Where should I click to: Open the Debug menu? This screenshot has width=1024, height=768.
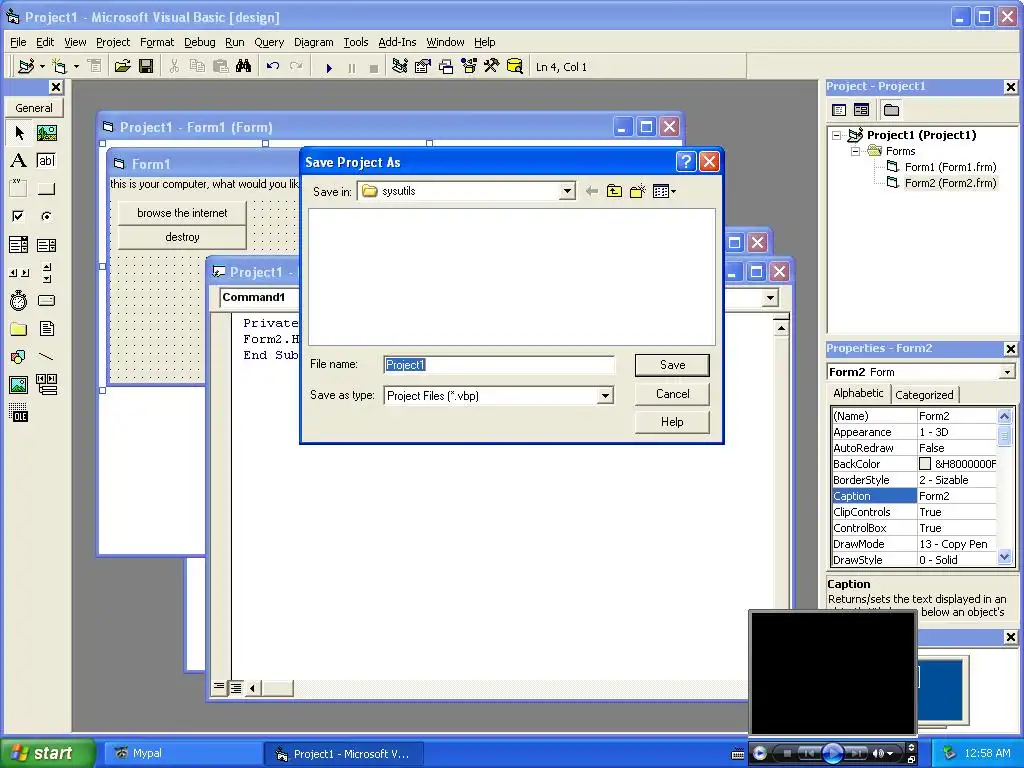click(199, 42)
